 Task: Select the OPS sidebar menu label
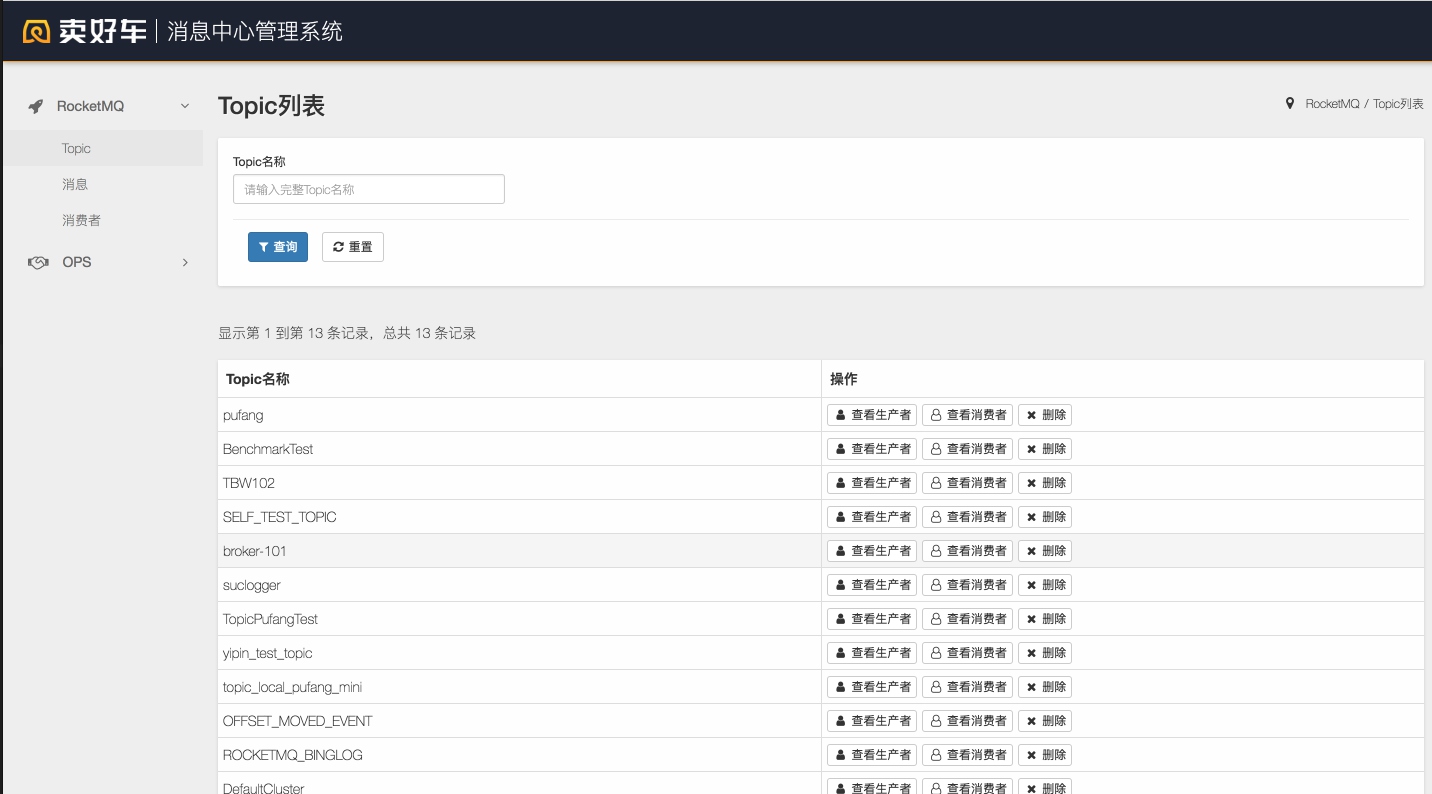[76, 262]
